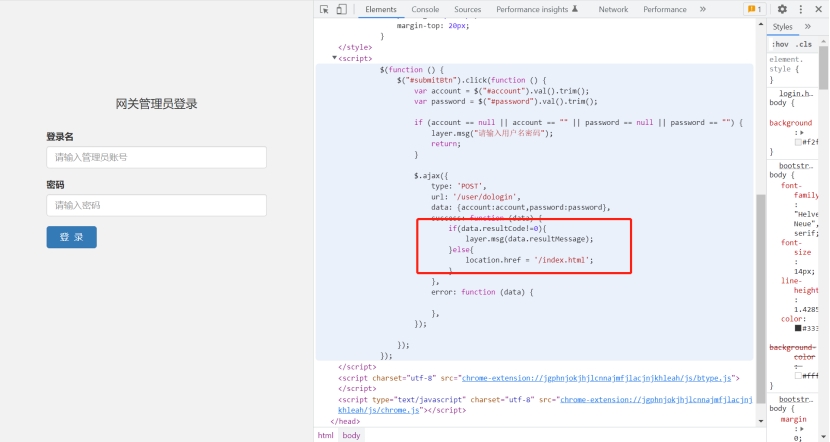Select the body breadcrumb item
Image resolution: width=830 pixels, height=442 pixels.
pos(351,435)
